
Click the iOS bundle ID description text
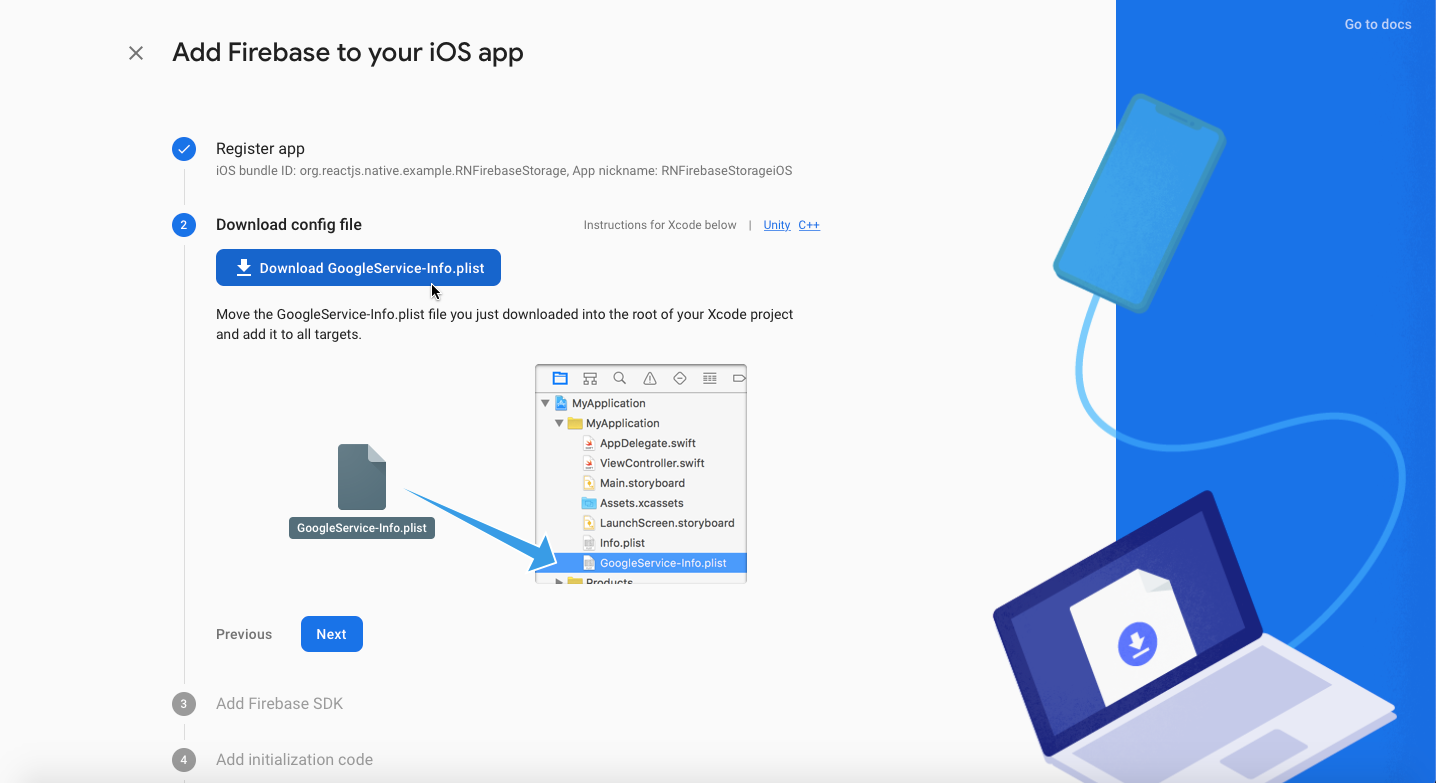(x=504, y=171)
